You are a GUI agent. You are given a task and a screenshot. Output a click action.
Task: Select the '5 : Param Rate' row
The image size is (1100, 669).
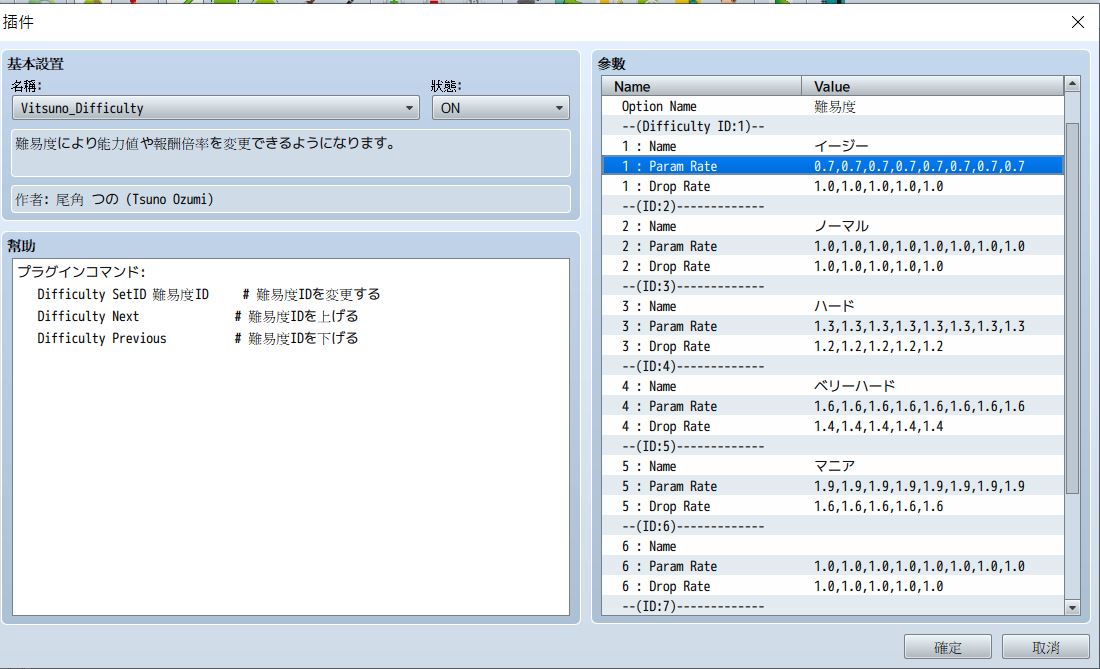833,486
